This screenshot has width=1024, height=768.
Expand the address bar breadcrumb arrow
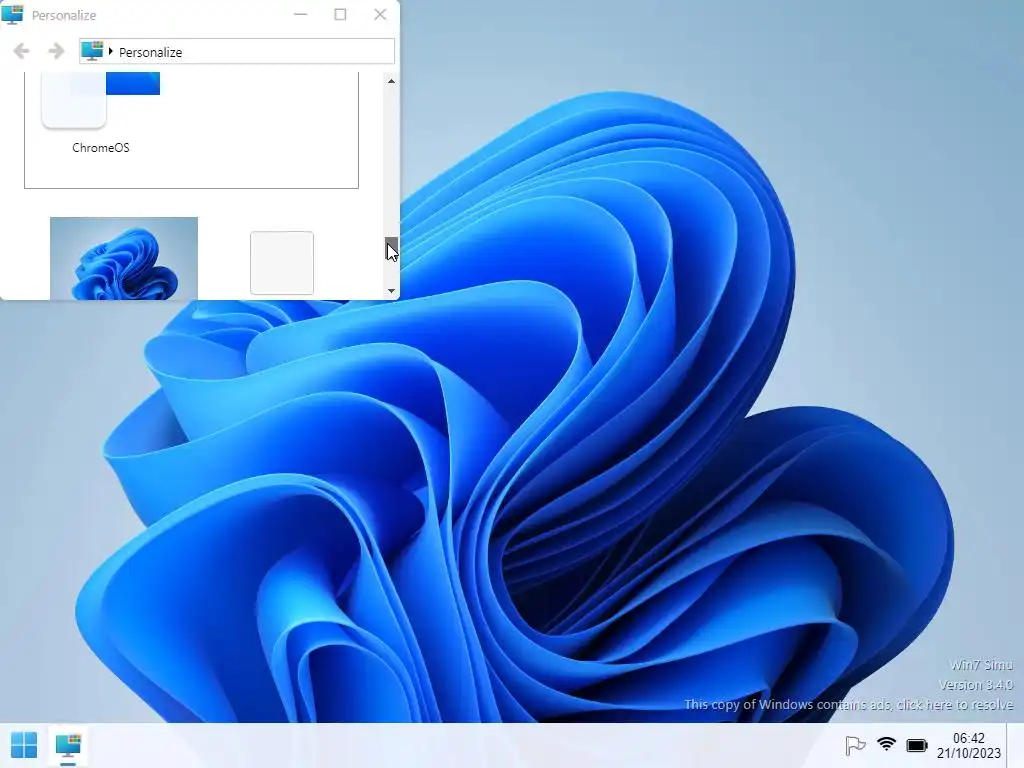pos(110,51)
